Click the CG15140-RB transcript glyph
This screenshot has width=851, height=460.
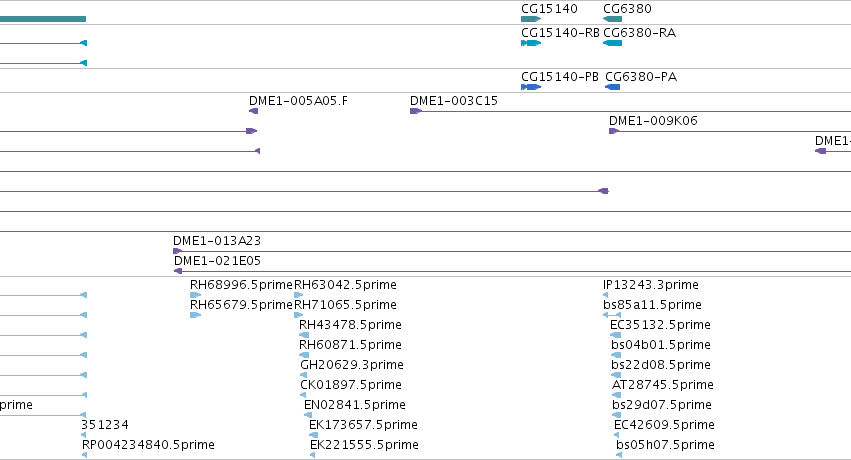click(531, 43)
